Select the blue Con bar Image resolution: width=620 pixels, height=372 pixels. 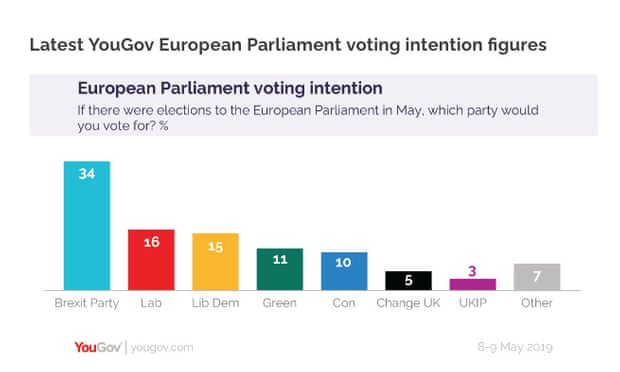tap(344, 271)
